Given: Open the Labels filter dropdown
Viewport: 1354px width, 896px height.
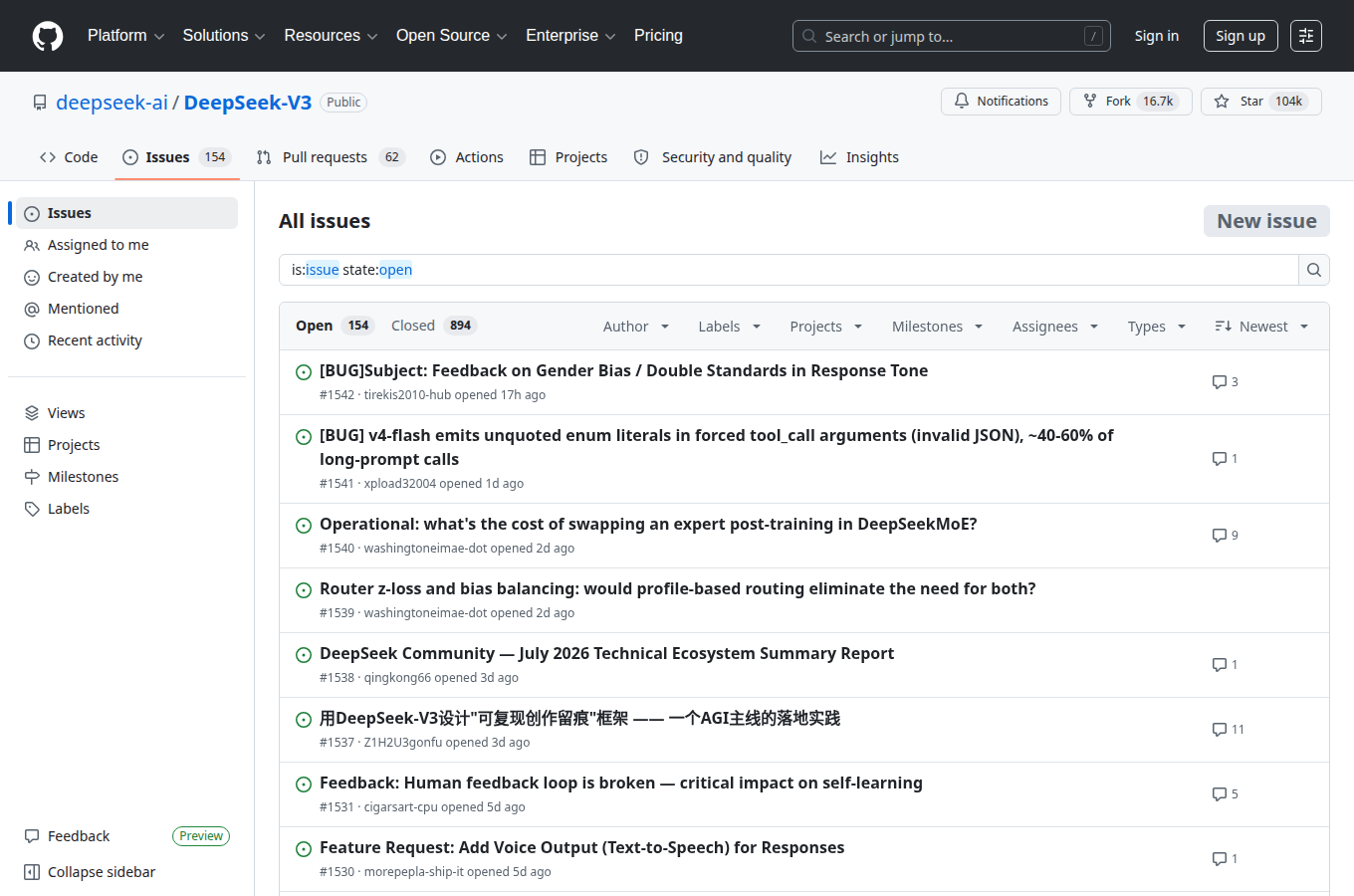Looking at the screenshot, I should (730, 327).
